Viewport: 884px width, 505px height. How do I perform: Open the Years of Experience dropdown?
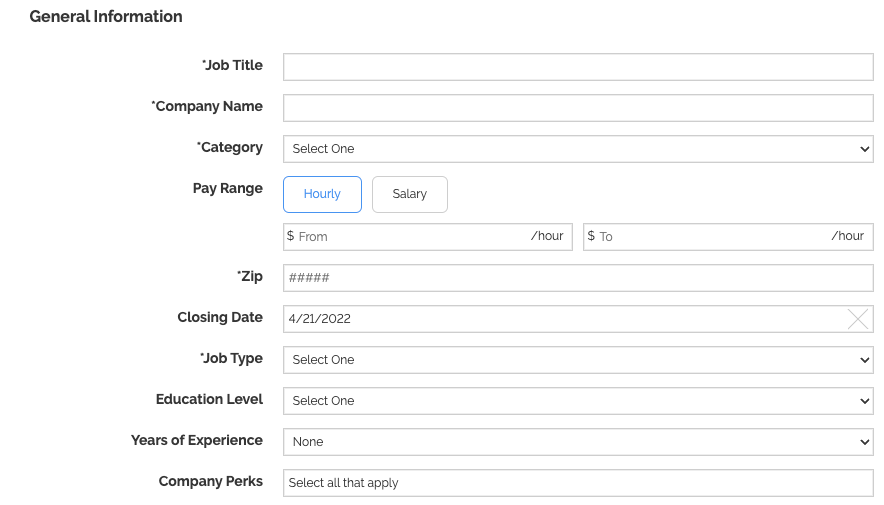click(x=578, y=442)
